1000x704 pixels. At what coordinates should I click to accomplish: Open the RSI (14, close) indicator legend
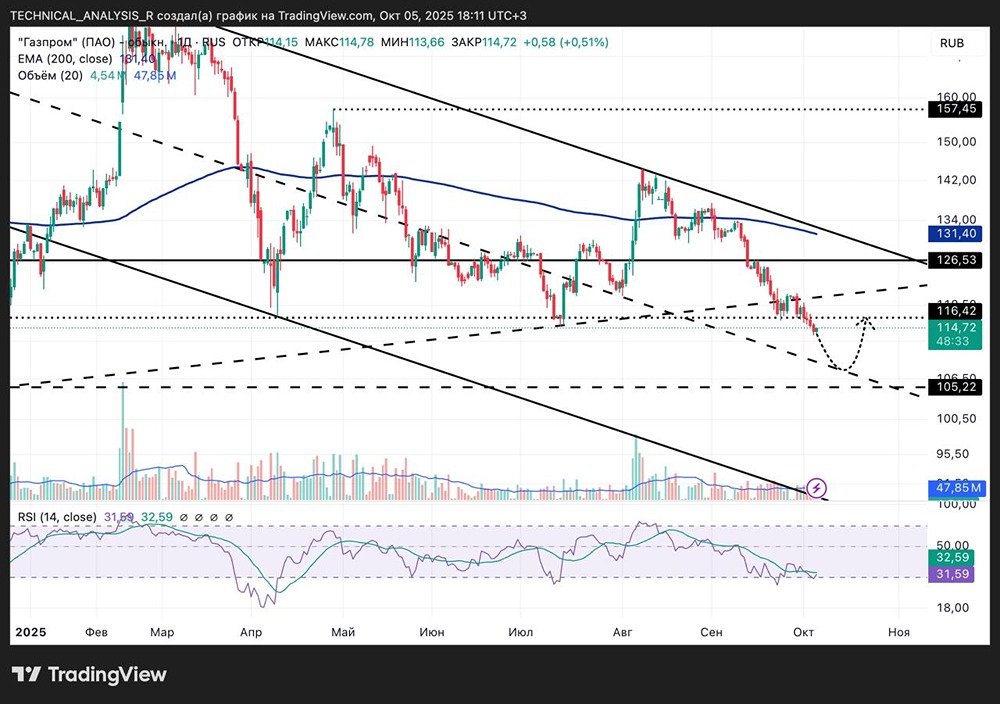[57, 517]
